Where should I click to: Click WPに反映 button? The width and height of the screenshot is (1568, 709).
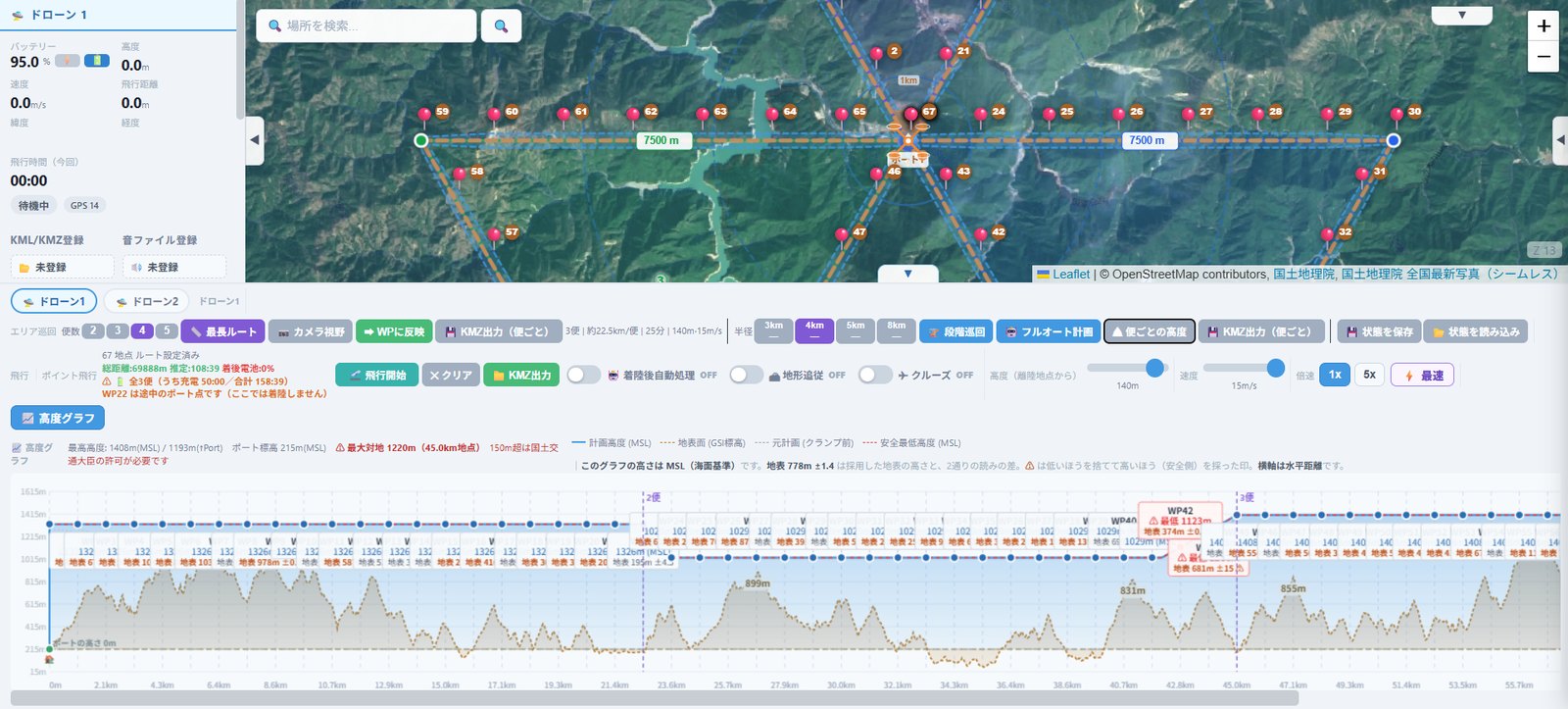pyautogui.click(x=393, y=331)
